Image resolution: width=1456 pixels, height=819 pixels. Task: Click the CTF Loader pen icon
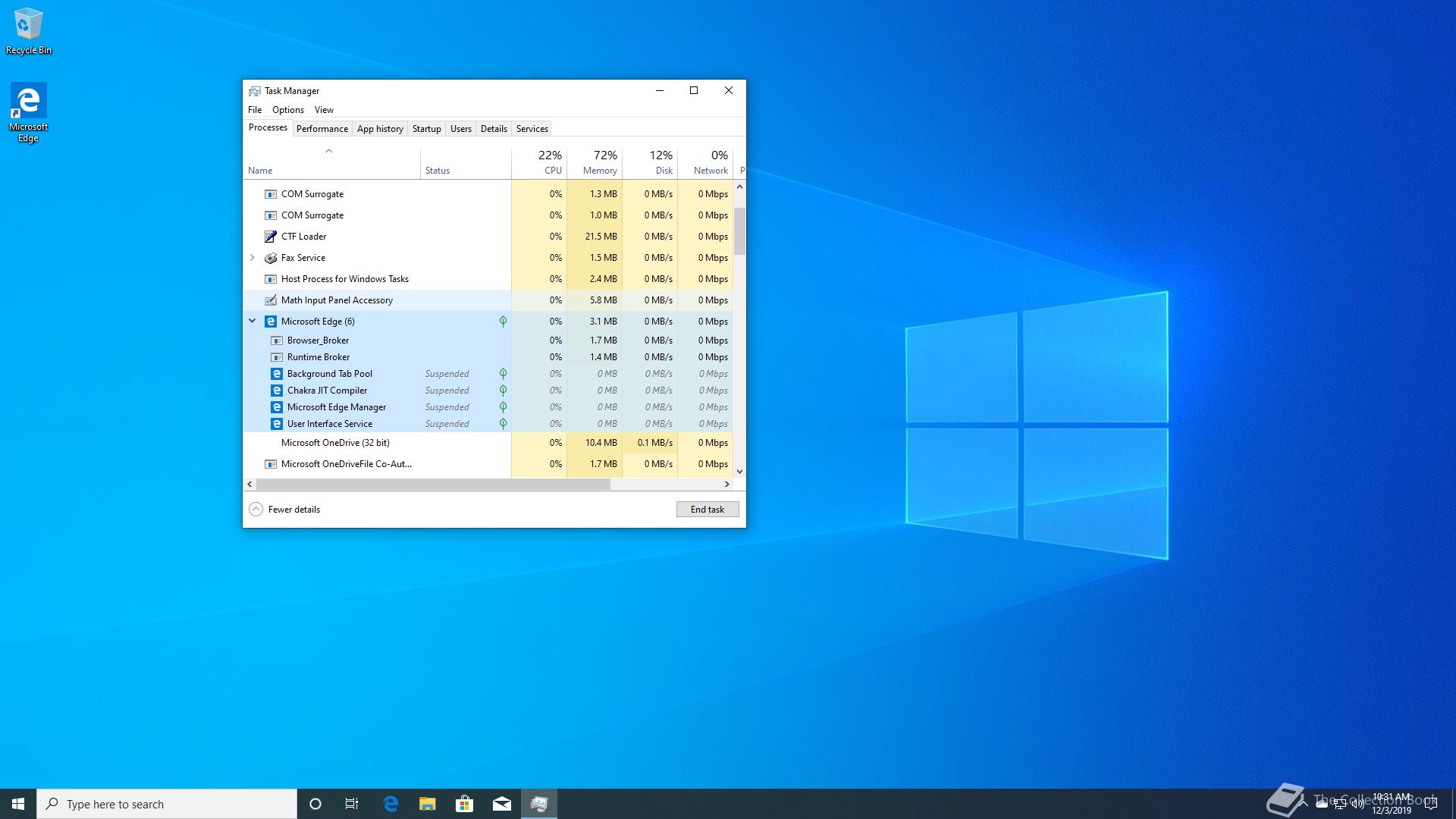(271, 237)
